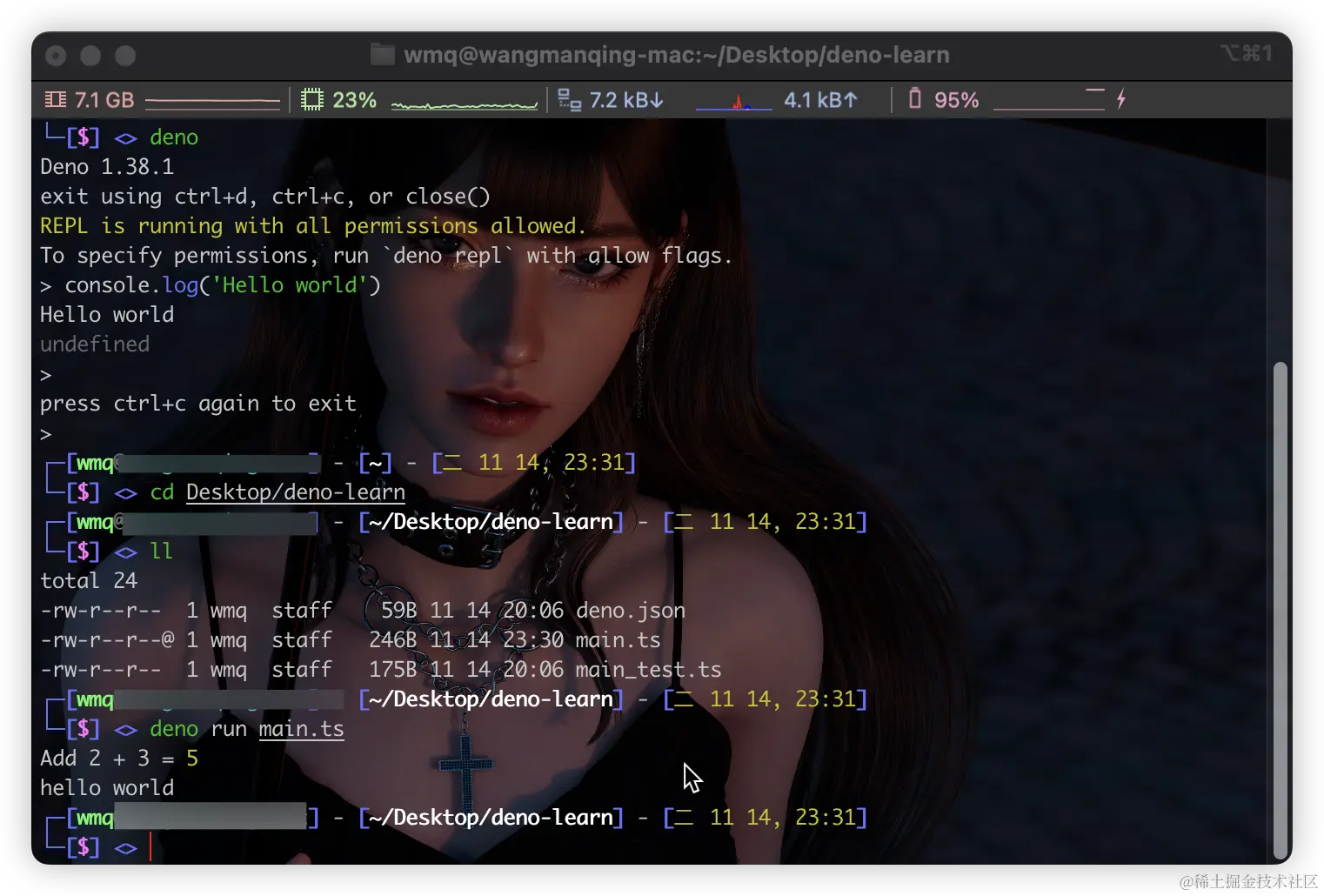Screen dimensions: 1324x896
Task: Click the 'Add 2 + 3 = 5' output line
Action: pyautogui.click(x=119, y=759)
